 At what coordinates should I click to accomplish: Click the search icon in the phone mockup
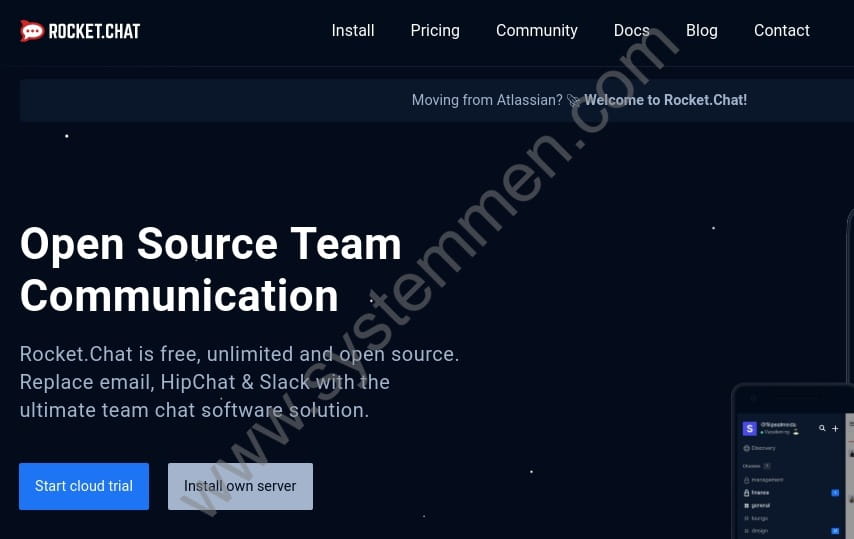822,428
